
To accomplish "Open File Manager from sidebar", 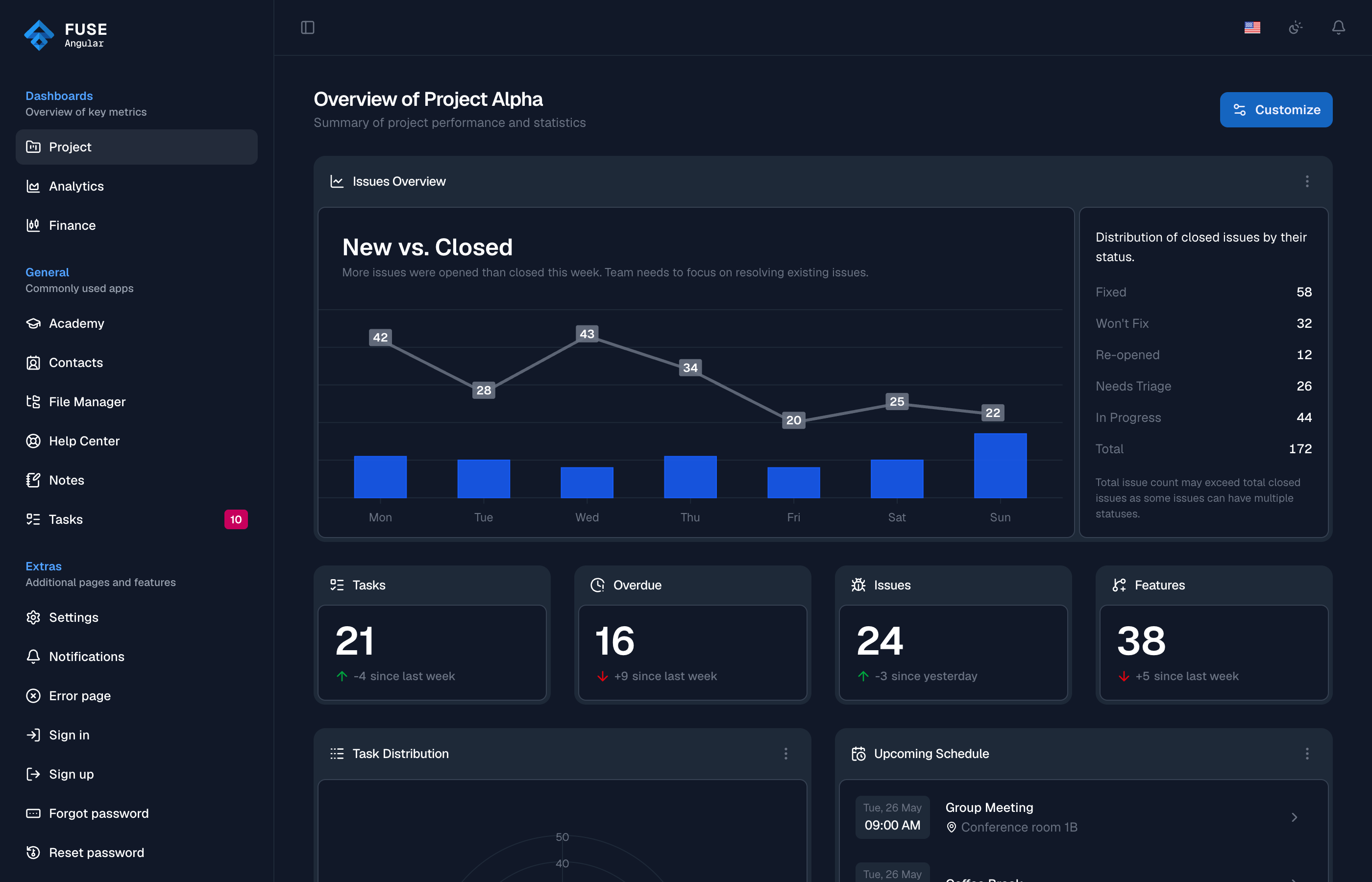I will click(136, 402).
